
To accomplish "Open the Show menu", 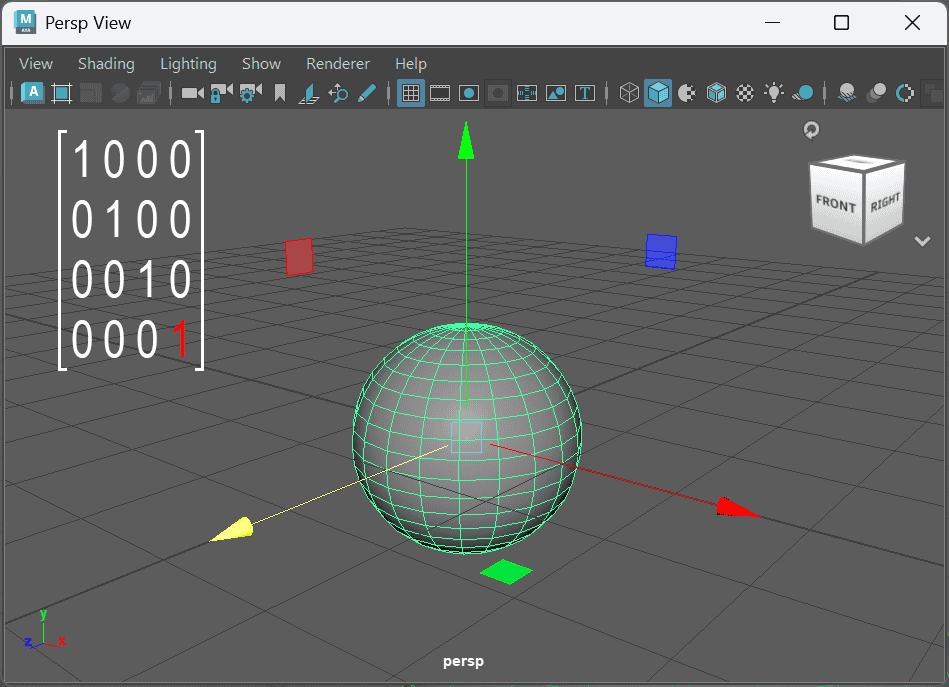I will click(261, 63).
